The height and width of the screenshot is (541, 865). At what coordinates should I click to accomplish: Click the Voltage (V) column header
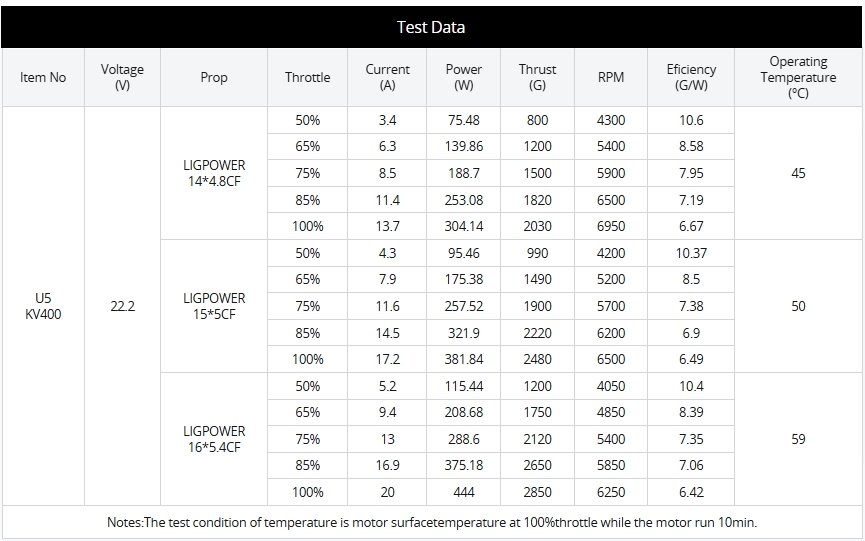[x=122, y=77]
